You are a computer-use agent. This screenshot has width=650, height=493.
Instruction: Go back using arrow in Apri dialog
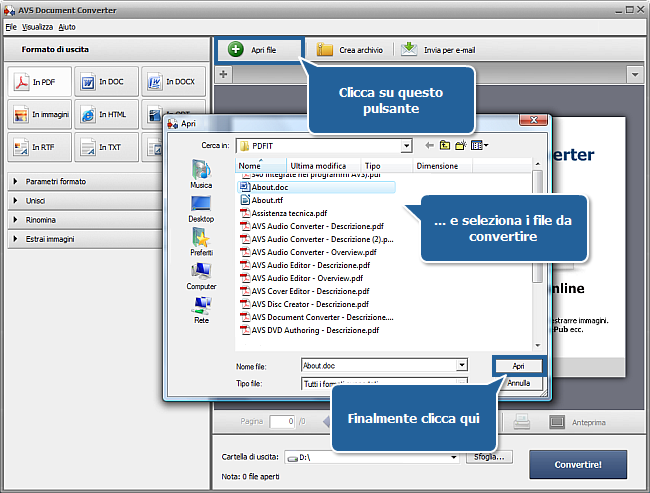(x=429, y=146)
